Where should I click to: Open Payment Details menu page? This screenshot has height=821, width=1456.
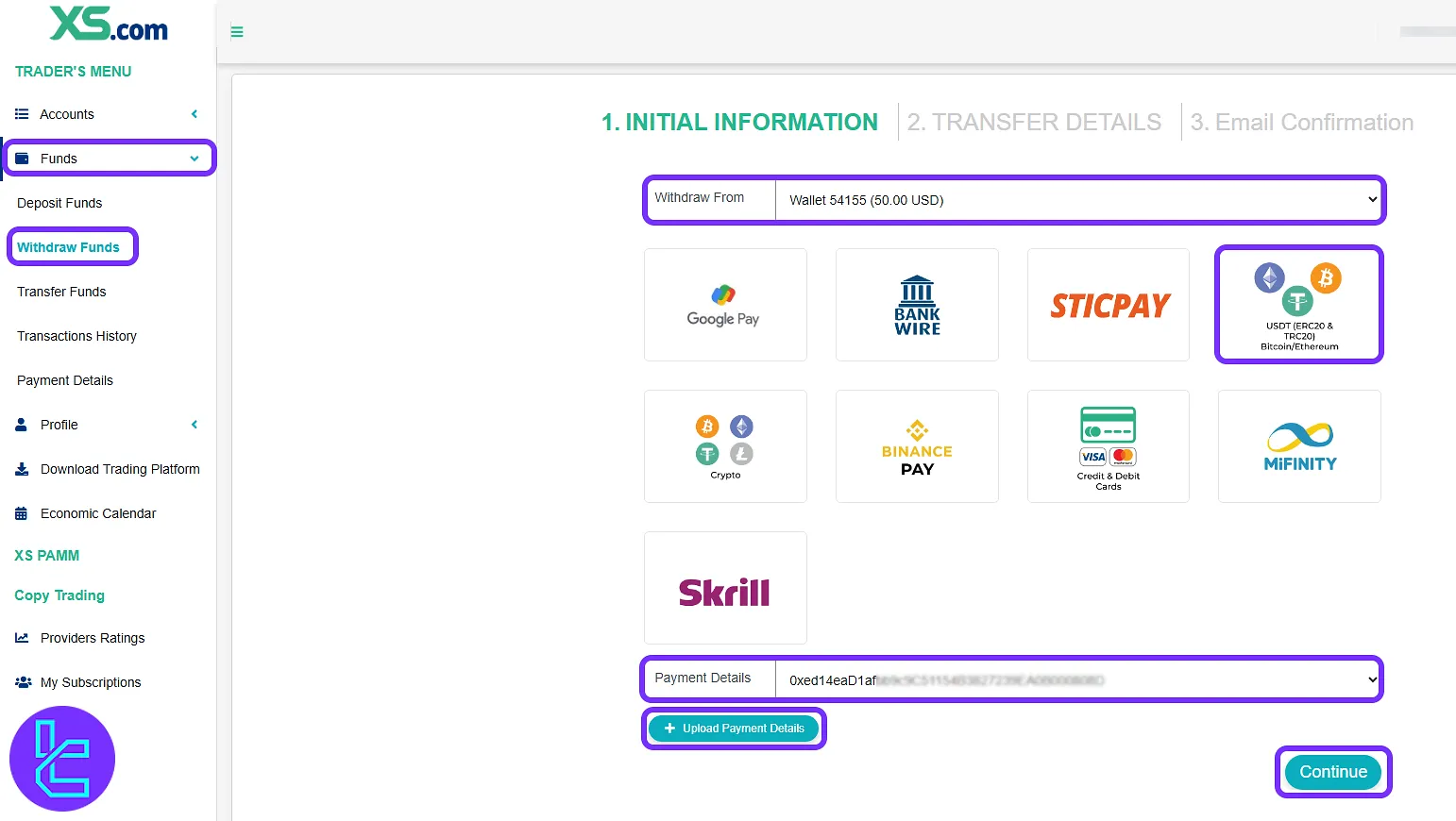[65, 380]
